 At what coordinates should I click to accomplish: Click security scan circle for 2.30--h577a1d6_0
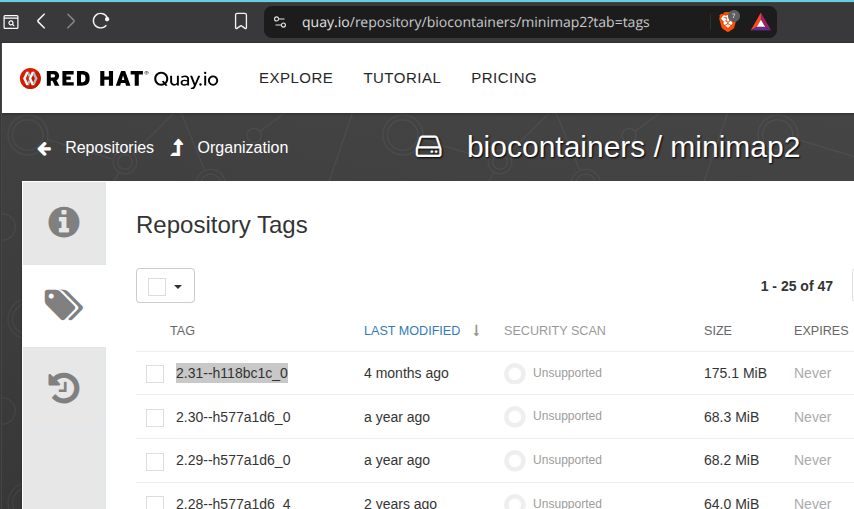pos(515,417)
